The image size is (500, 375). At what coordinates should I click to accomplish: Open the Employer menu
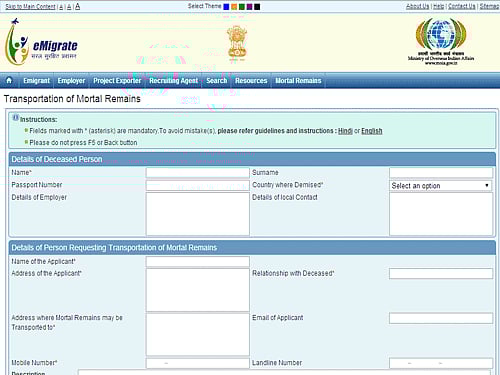click(71, 81)
